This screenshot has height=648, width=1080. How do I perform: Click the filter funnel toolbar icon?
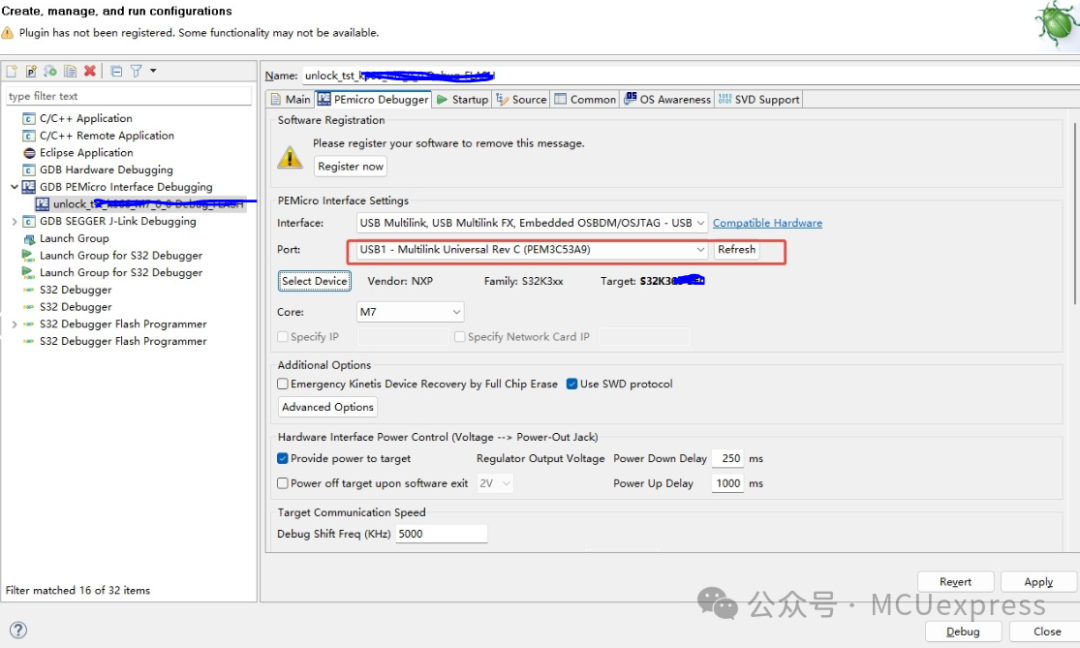point(136,71)
